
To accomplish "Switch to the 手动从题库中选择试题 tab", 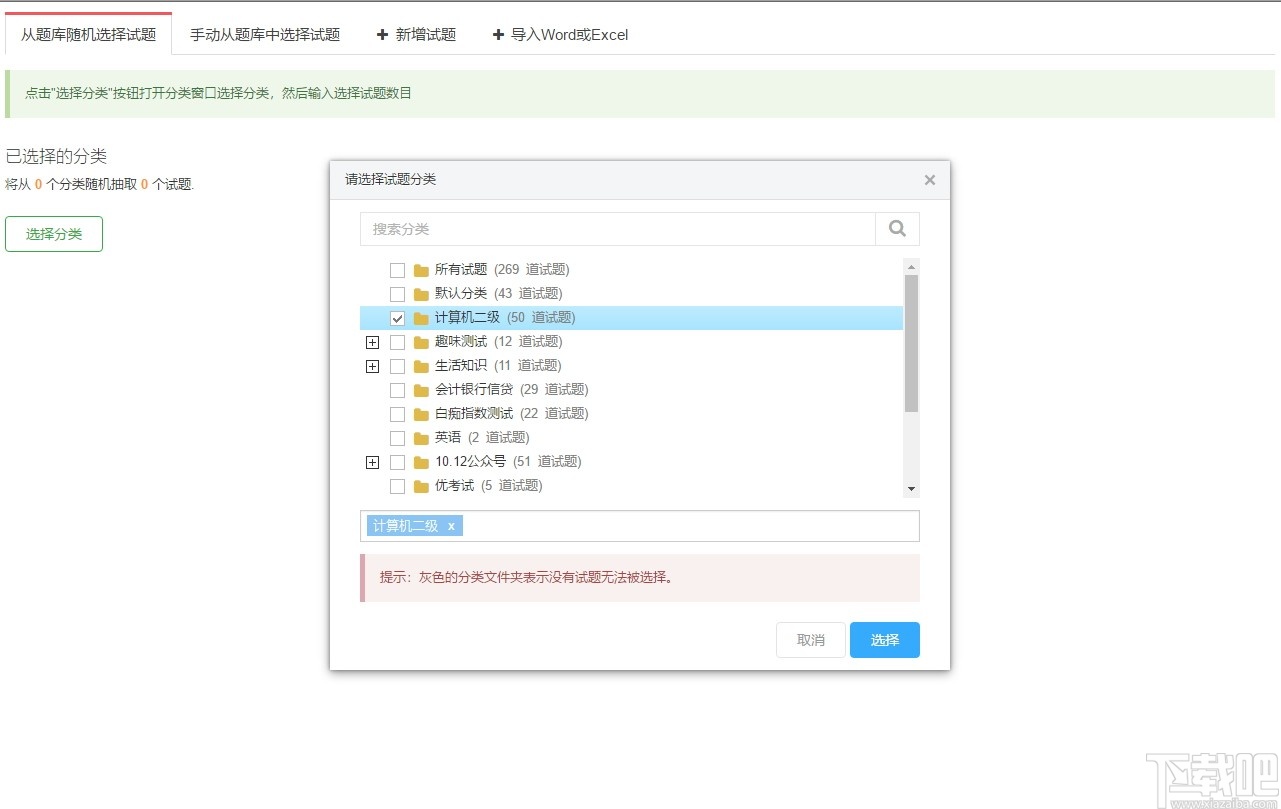I will [264, 34].
